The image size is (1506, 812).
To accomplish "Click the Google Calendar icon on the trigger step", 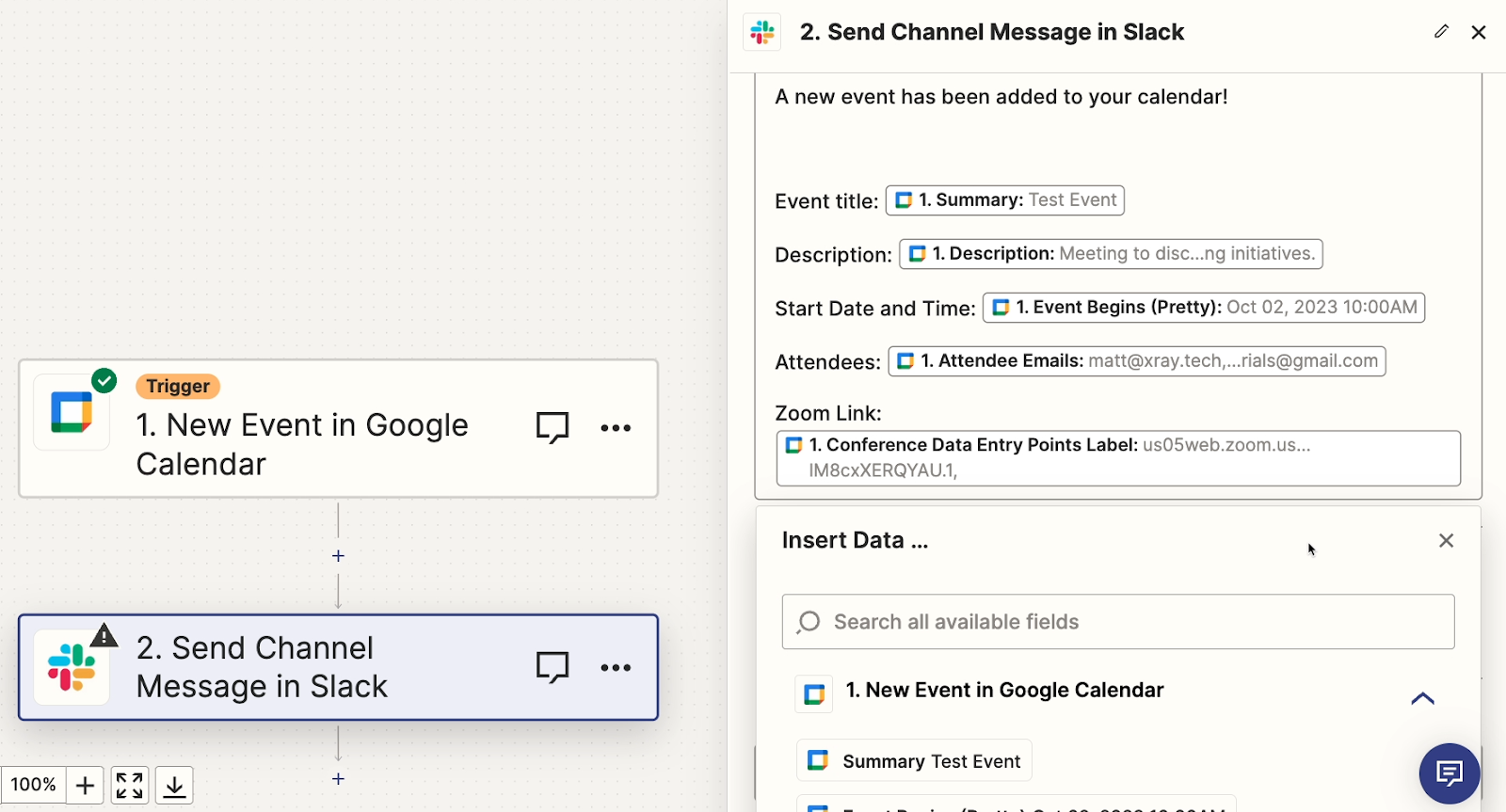I will tap(72, 412).
